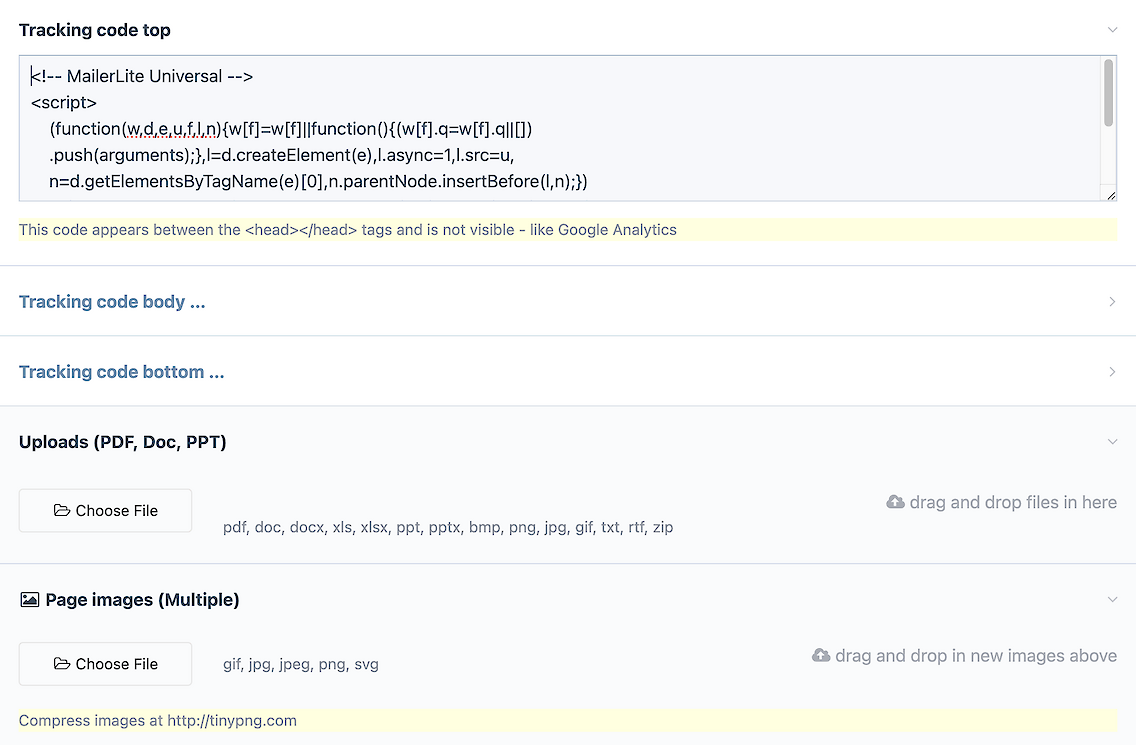
Task: Collapse the Uploads section with its chevron
Action: click(1112, 442)
